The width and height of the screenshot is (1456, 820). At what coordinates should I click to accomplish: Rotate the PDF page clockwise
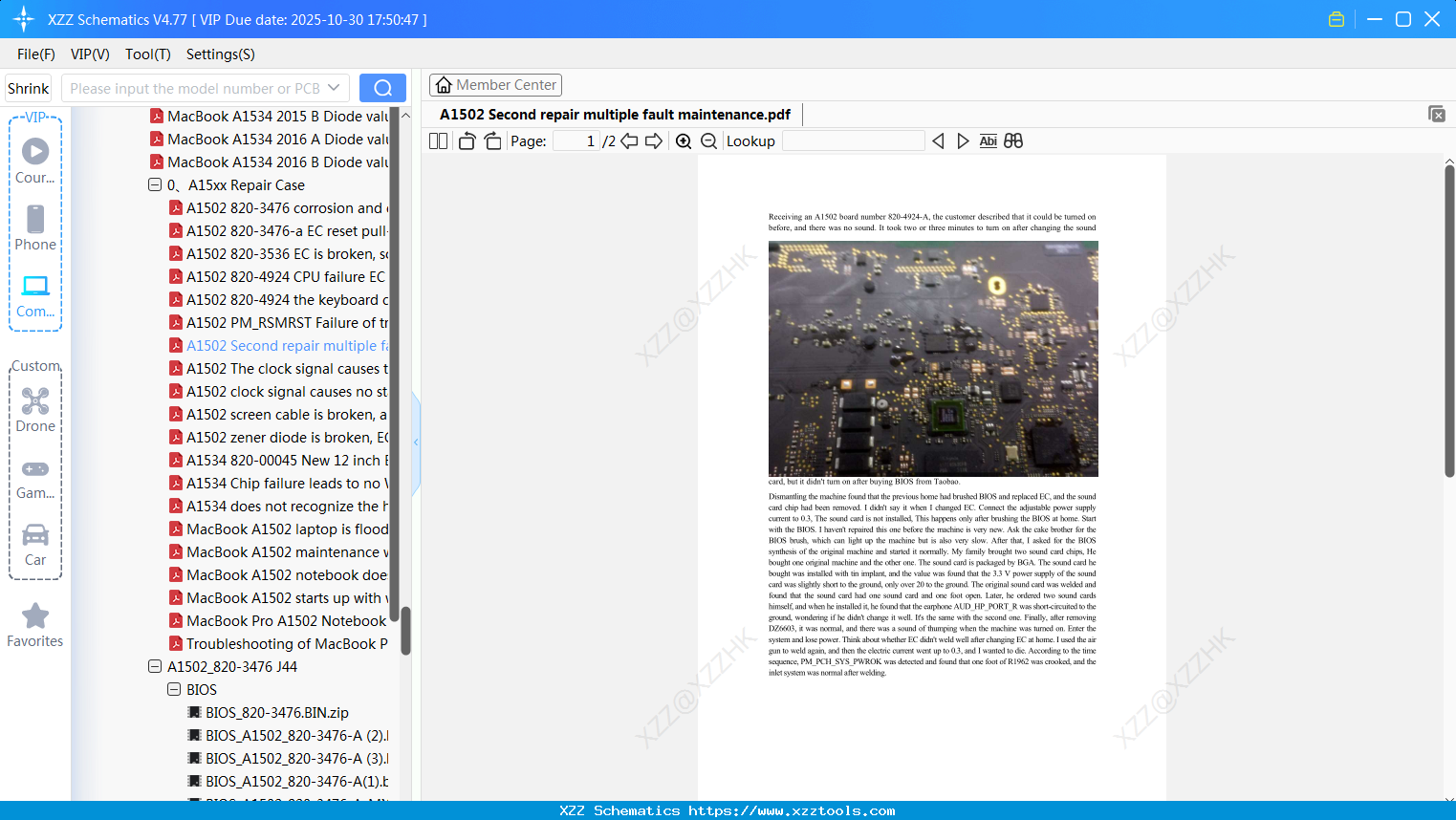(x=492, y=141)
